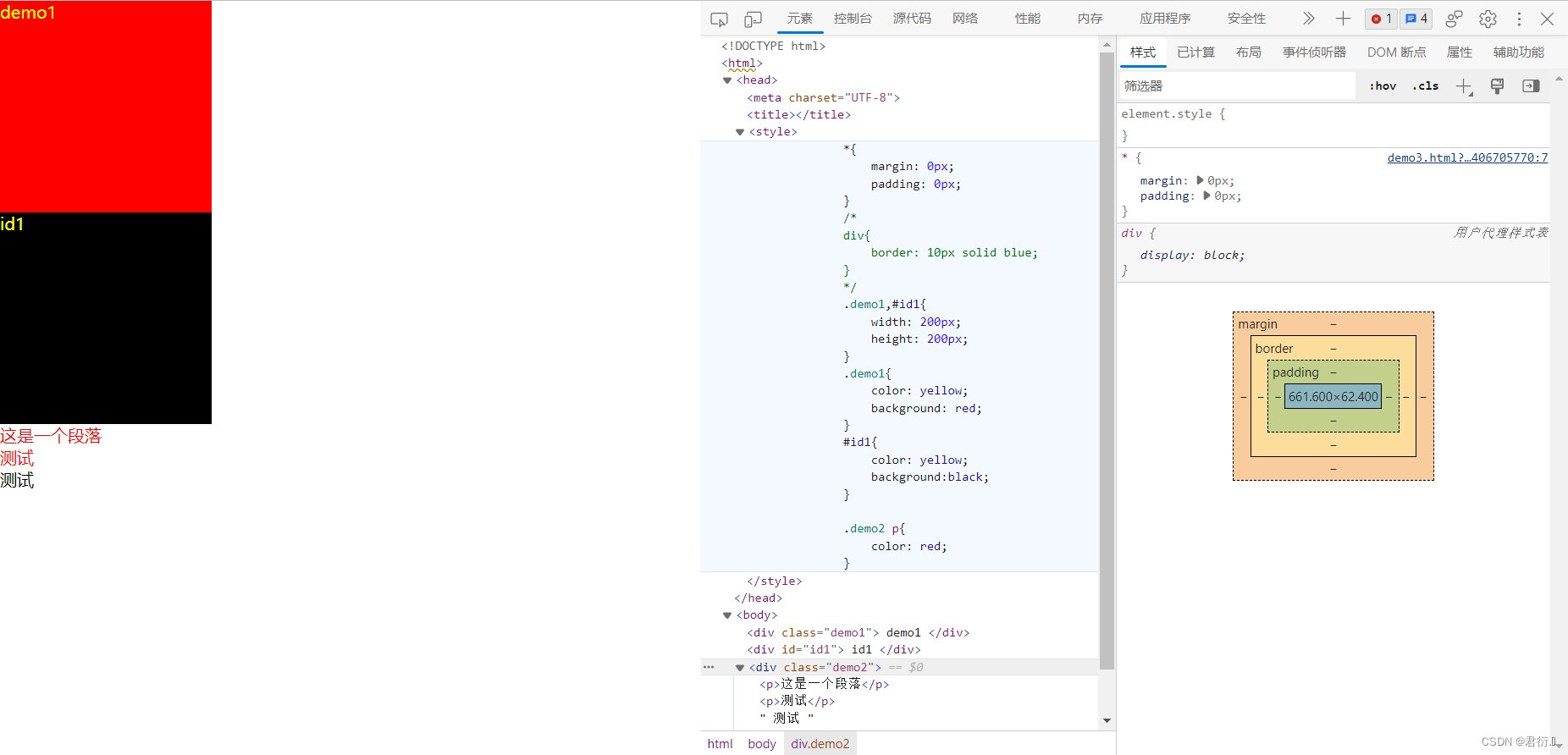Select the 属性 (Properties) sub-tab

point(1459,52)
